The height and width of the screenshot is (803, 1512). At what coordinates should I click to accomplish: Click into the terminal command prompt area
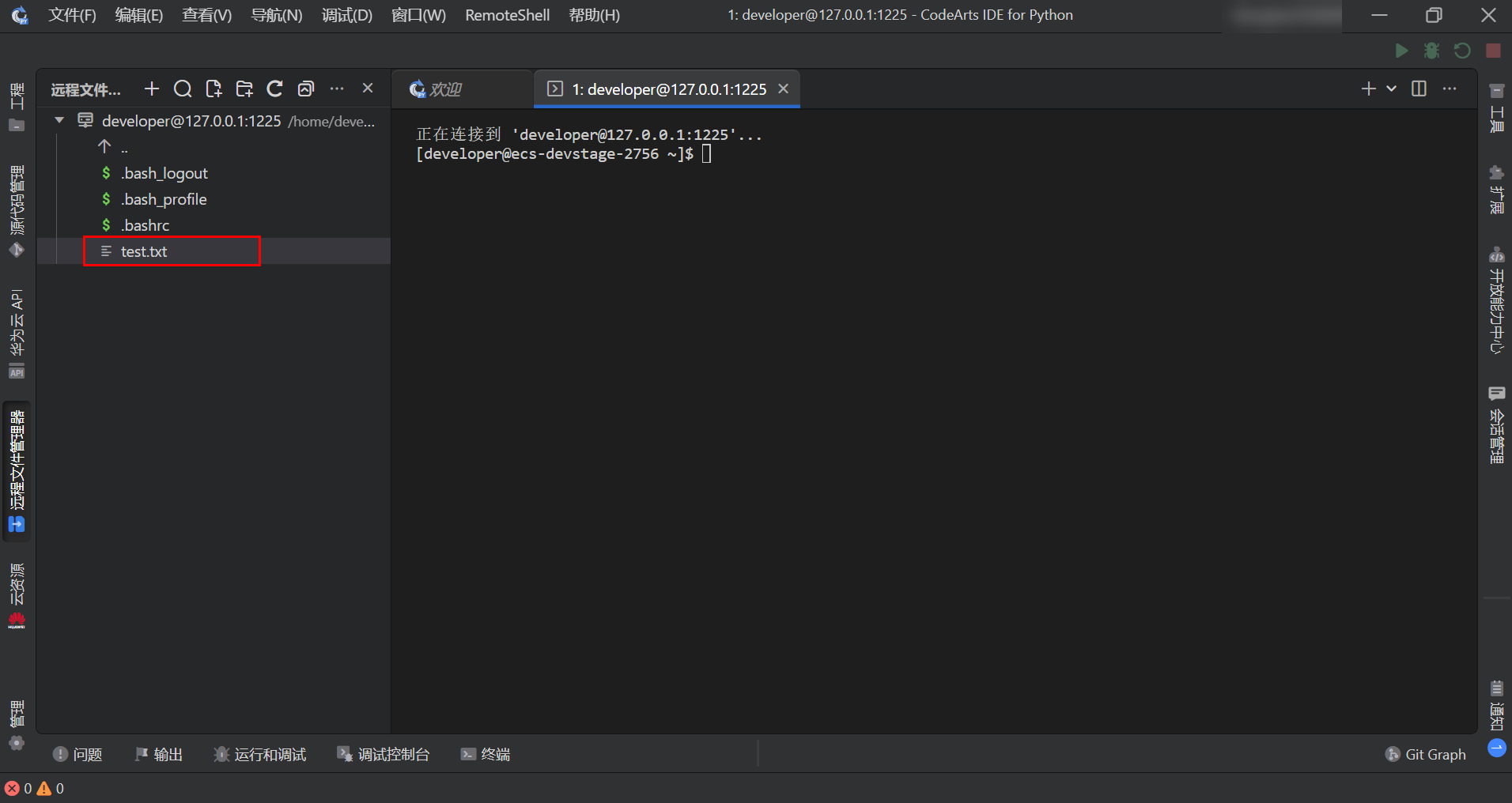(x=706, y=153)
